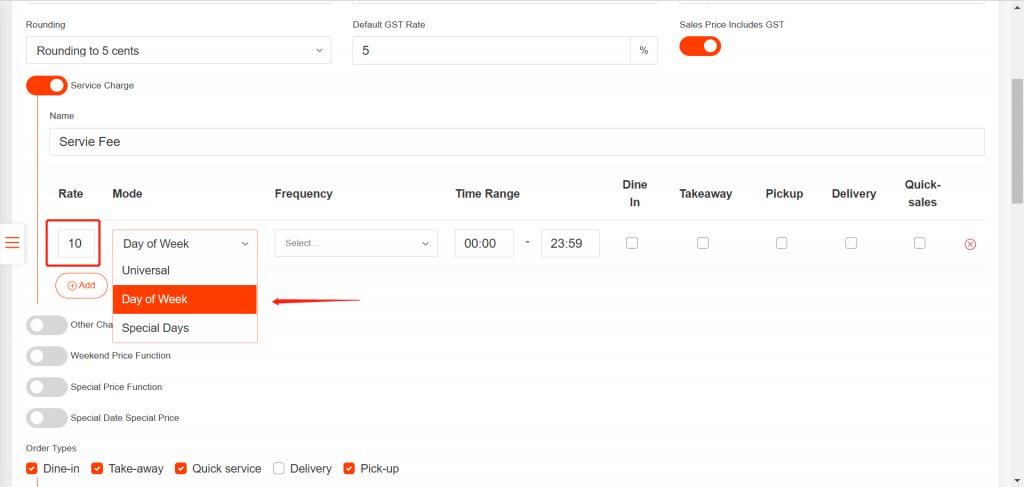
Task: Delete the service charge row
Action: tap(969, 244)
